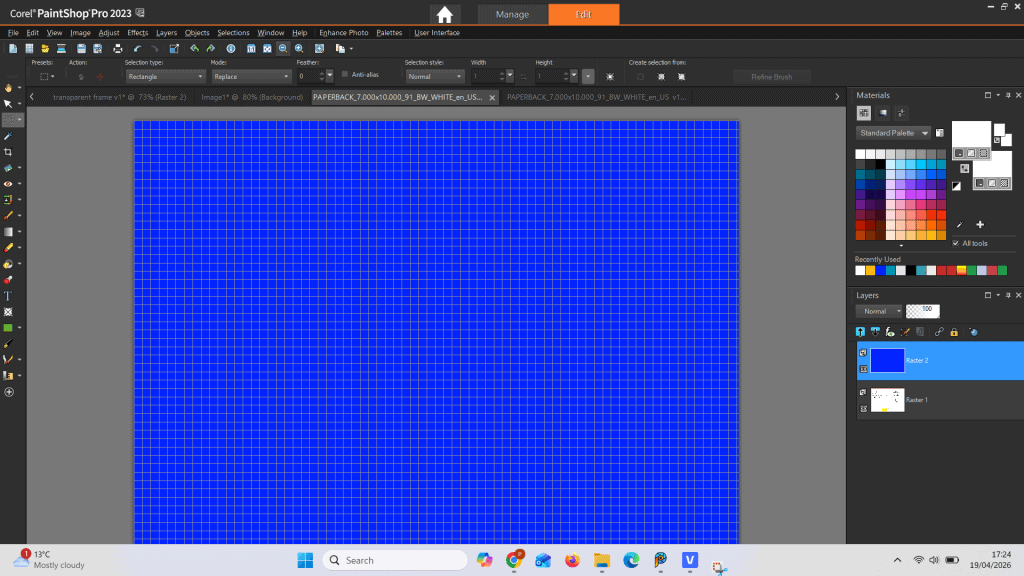Select the Eraser tool
1024x576 pixels.
[x=8, y=248]
